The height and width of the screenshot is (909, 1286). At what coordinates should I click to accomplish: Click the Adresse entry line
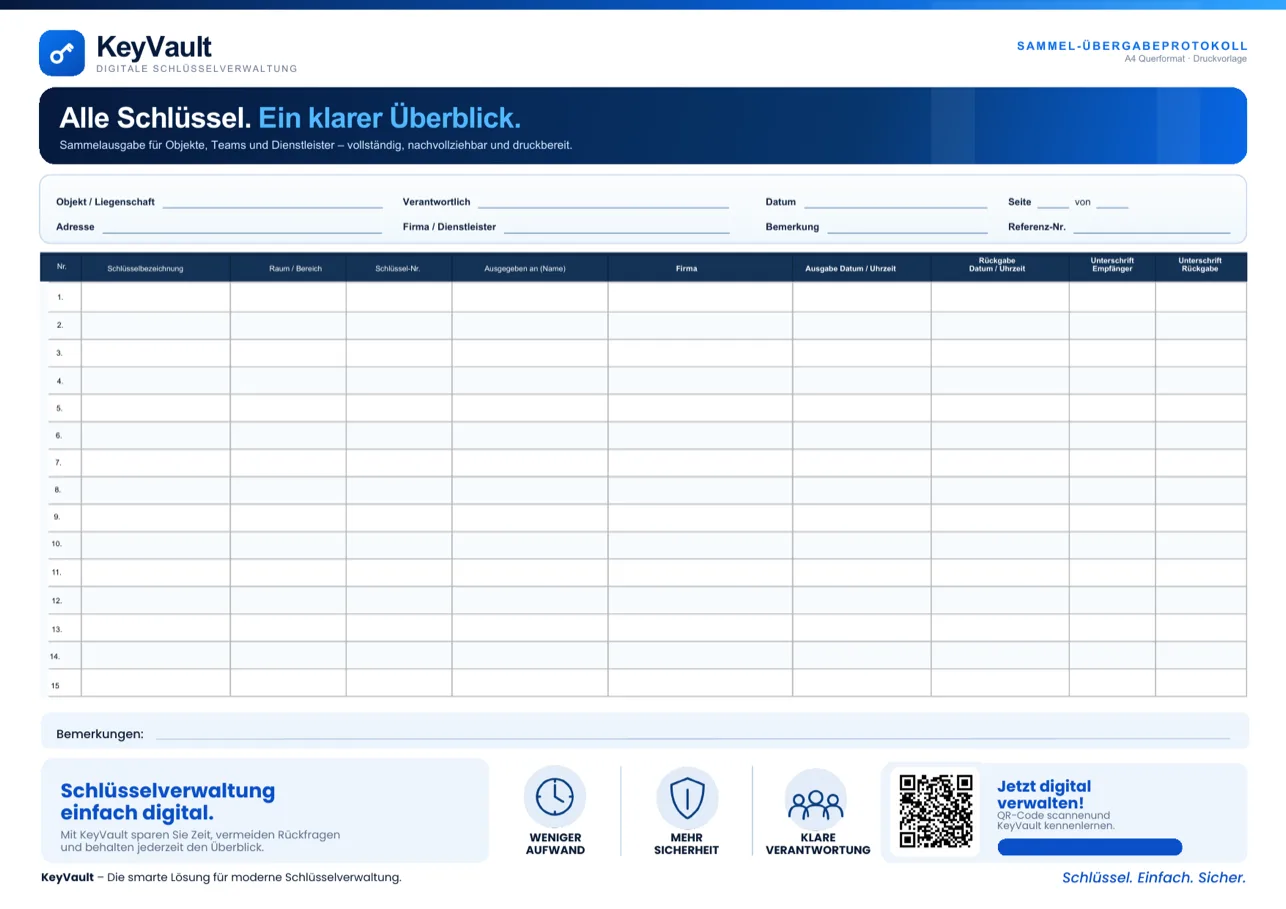pyautogui.click(x=242, y=231)
